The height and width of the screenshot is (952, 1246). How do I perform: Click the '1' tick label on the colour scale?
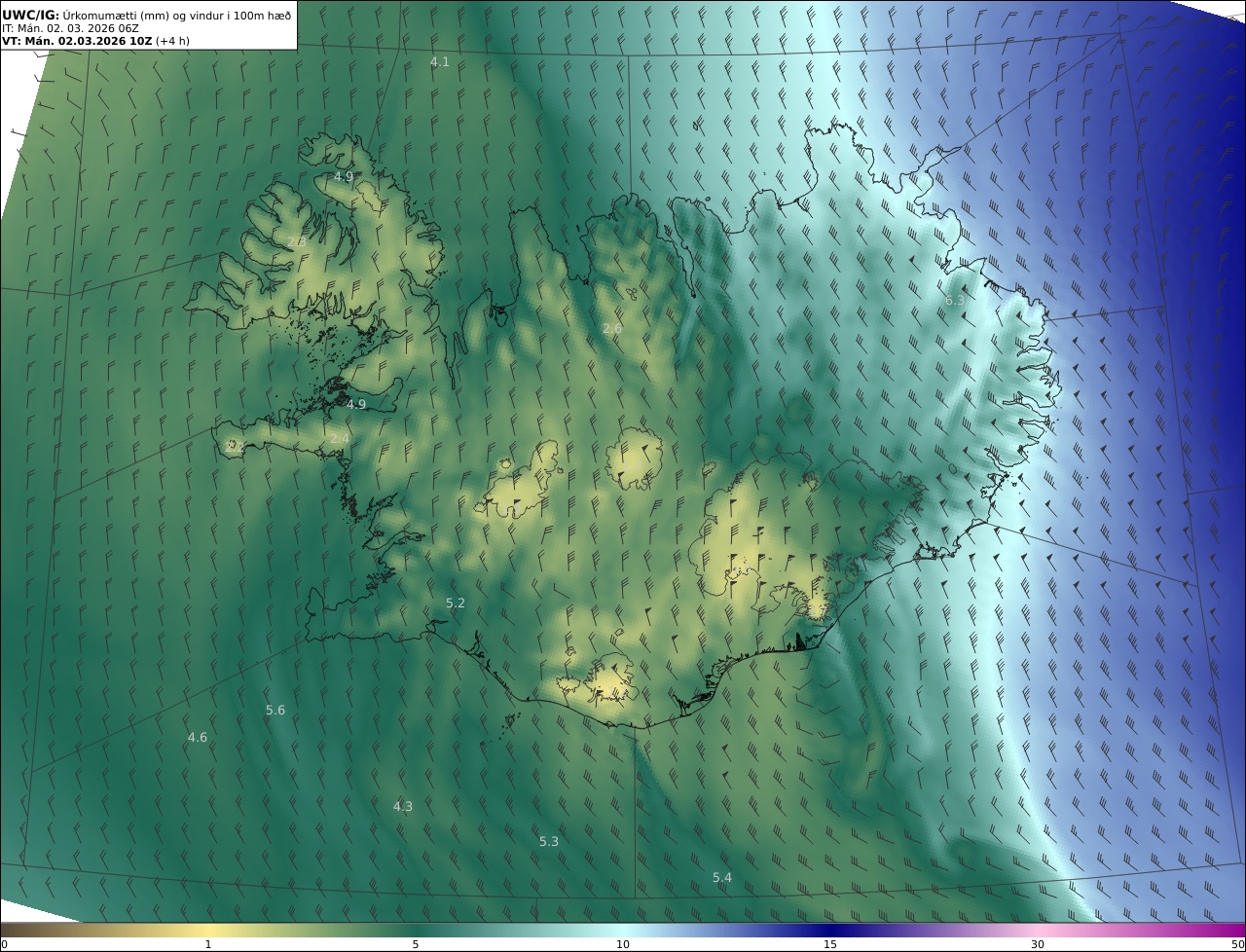pyautogui.click(x=208, y=944)
